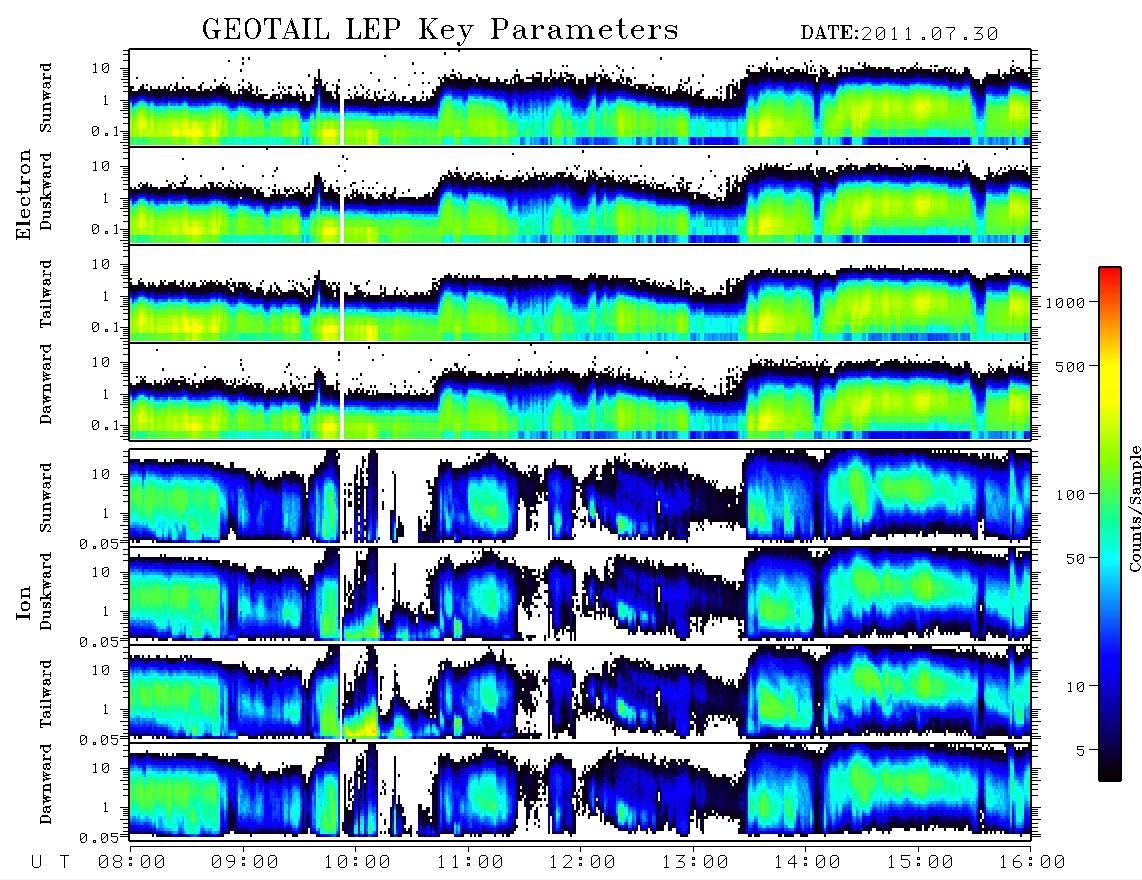The width and height of the screenshot is (1142, 880).
Task: Click the Electron Dawnward spectrogram panel
Action: (x=580, y=392)
